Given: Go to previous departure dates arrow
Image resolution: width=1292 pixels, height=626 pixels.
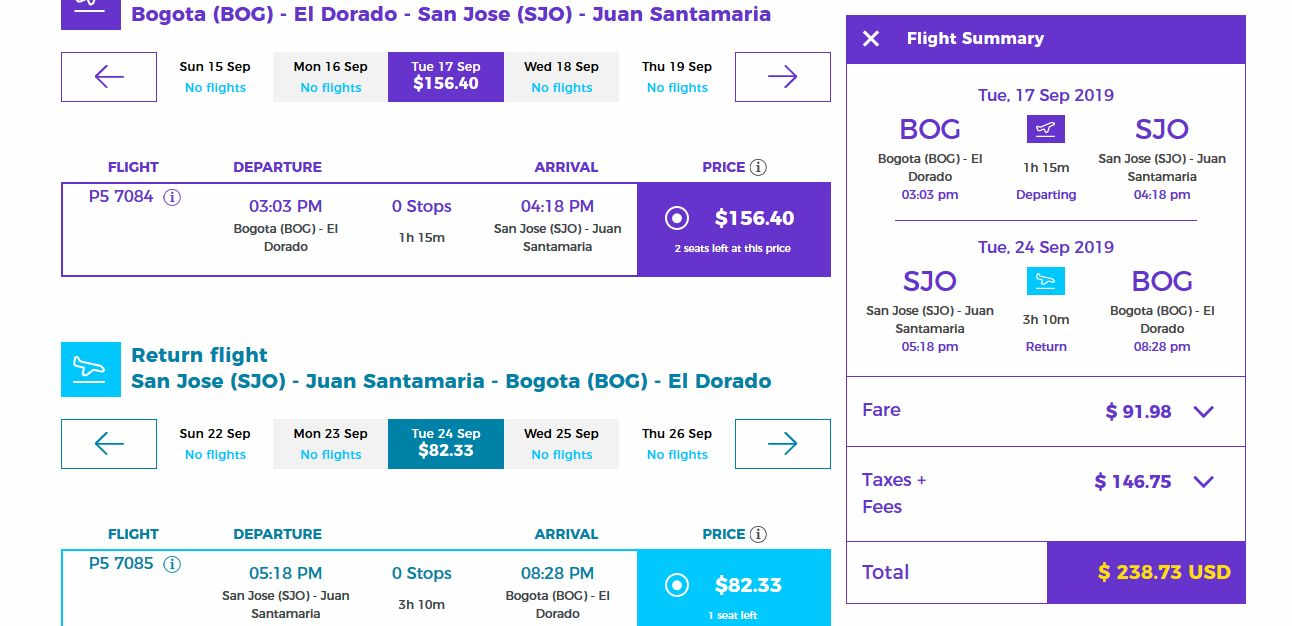Looking at the screenshot, I should tap(109, 77).
